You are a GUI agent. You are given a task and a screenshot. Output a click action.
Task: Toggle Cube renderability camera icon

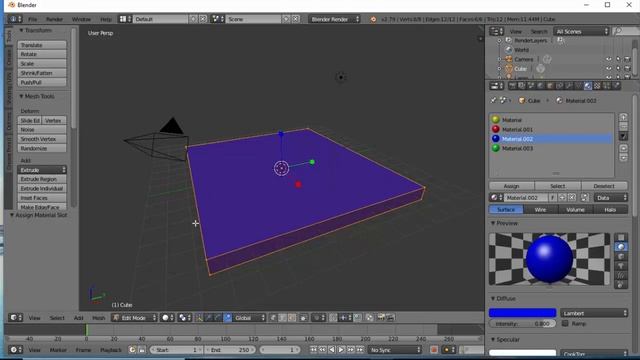coord(627,69)
